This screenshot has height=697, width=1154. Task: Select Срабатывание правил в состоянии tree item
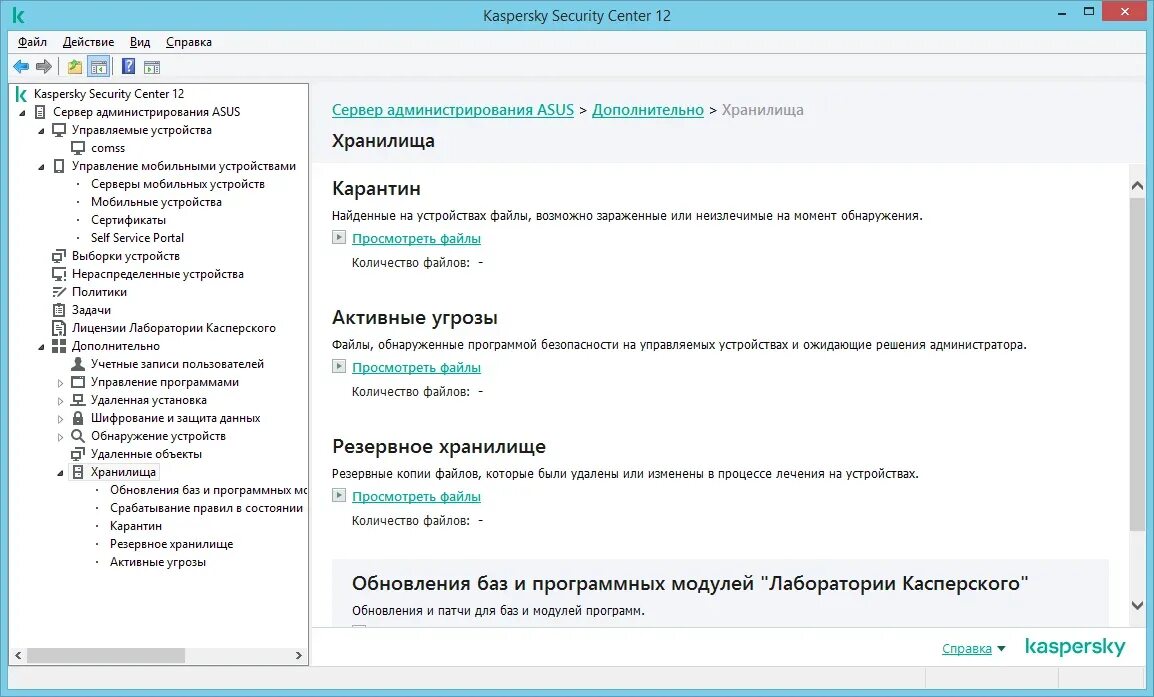pos(206,508)
